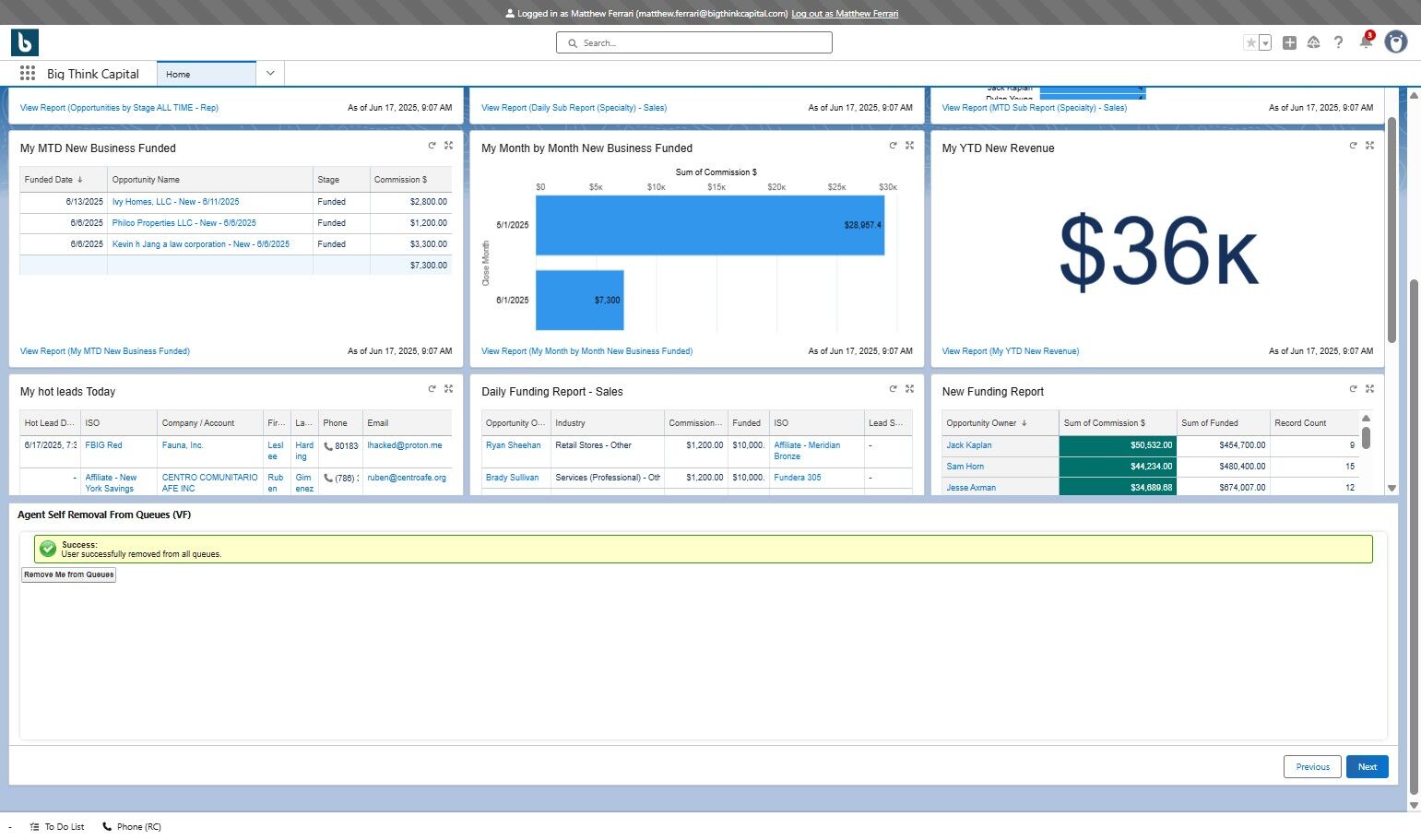
Task: Open View Report (My MTD New Business Funded)
Action: click(105, 351)
